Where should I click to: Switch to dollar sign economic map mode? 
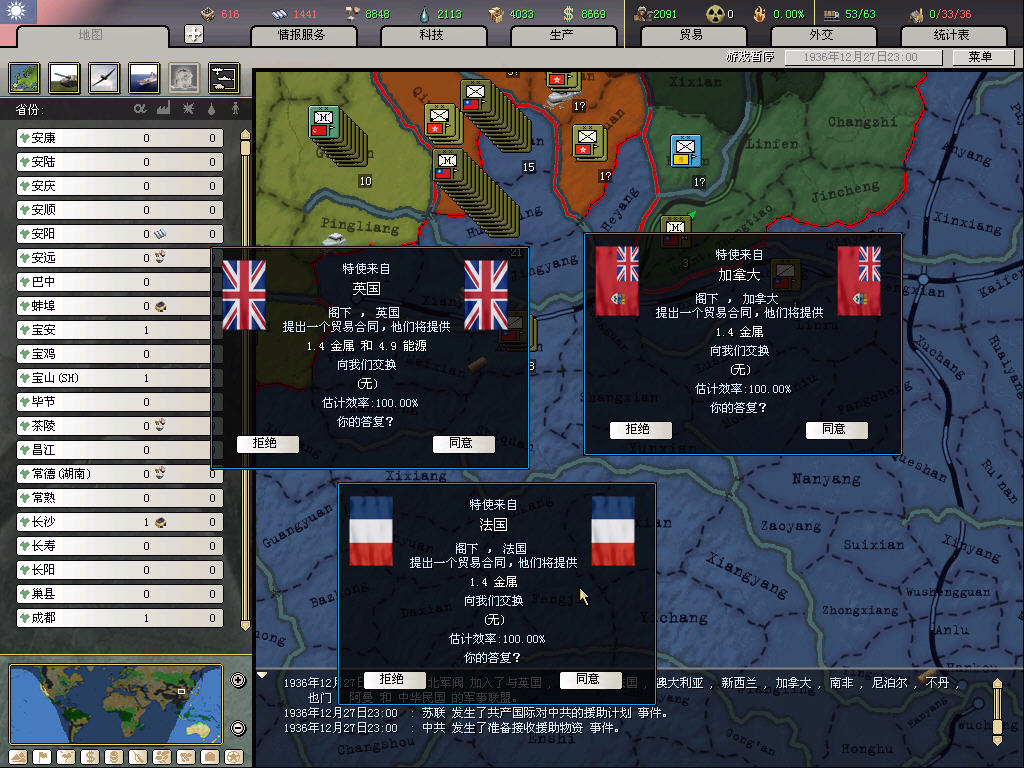90,757
